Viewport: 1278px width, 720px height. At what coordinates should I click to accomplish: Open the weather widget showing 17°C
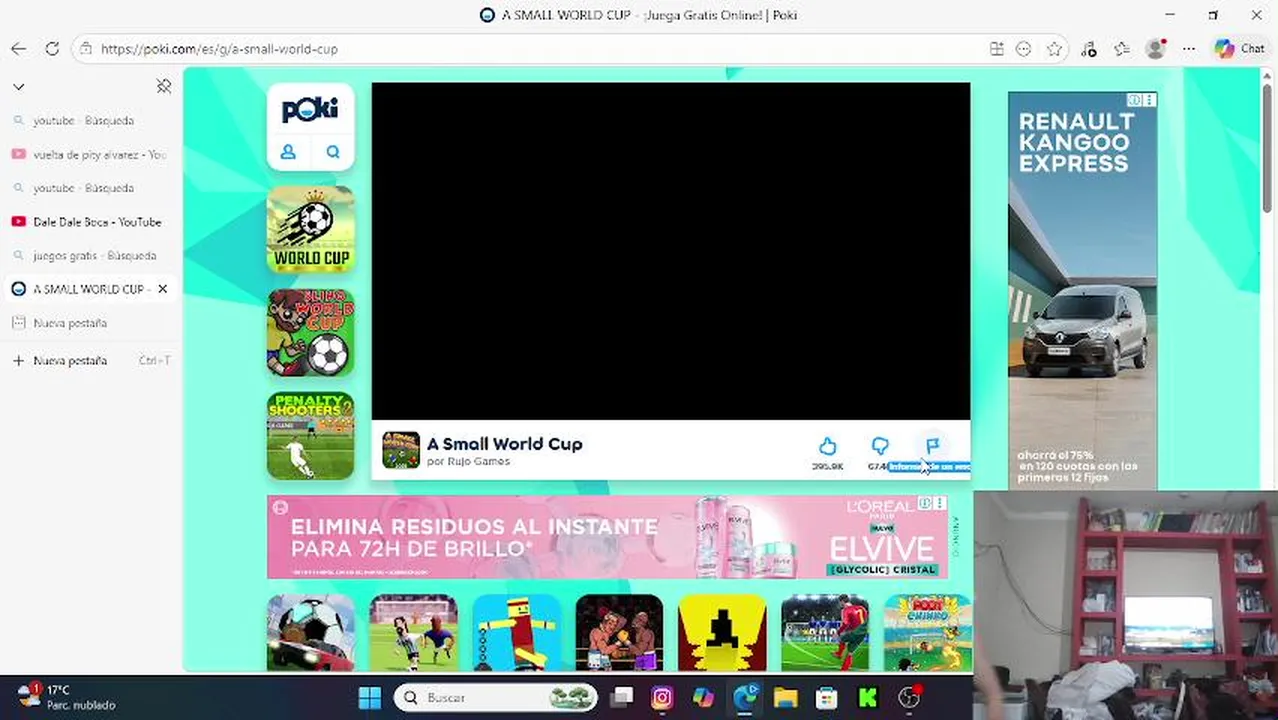pyautogui.click(x=66, y=697)
